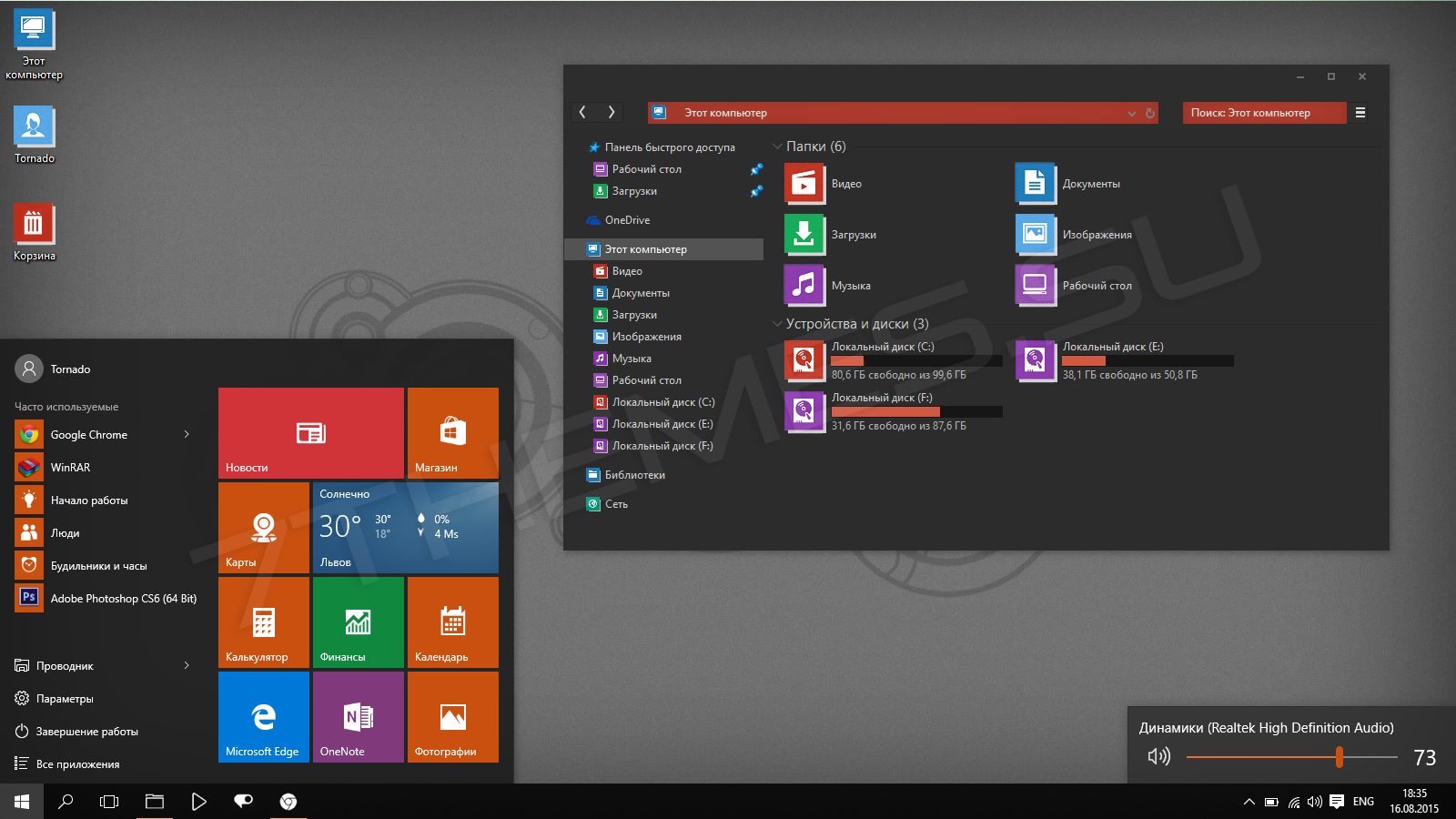Open the Финансы tile
Screen dimensions: 1456x819
click(359, 622)
